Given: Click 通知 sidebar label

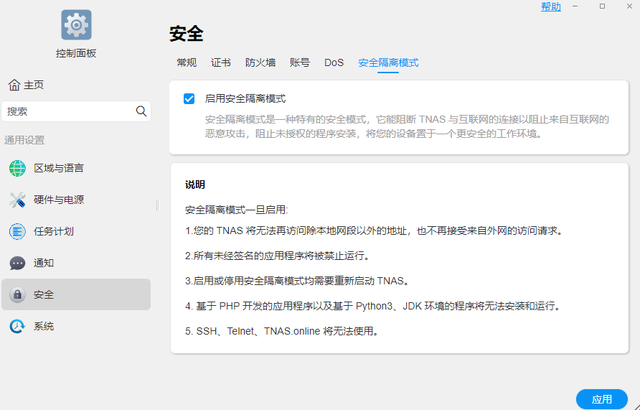Looking at the screenshot, I should (x=44, y=263).
